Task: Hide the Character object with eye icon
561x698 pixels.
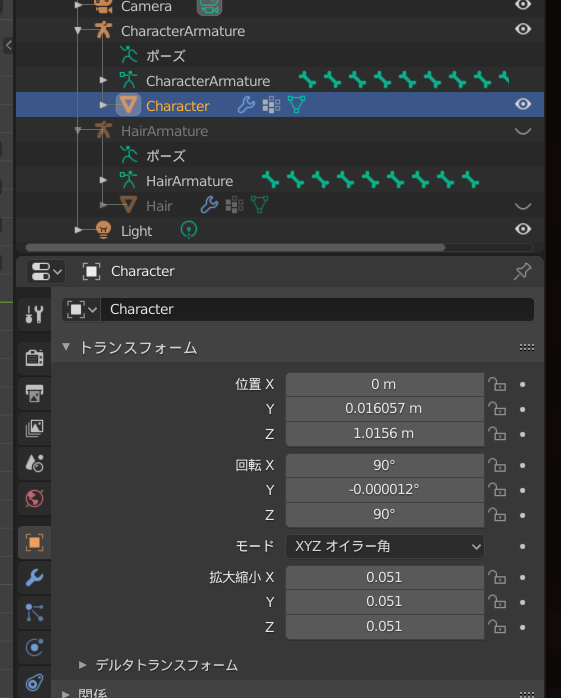Action: pyautogui.click(x=523, y=104)
